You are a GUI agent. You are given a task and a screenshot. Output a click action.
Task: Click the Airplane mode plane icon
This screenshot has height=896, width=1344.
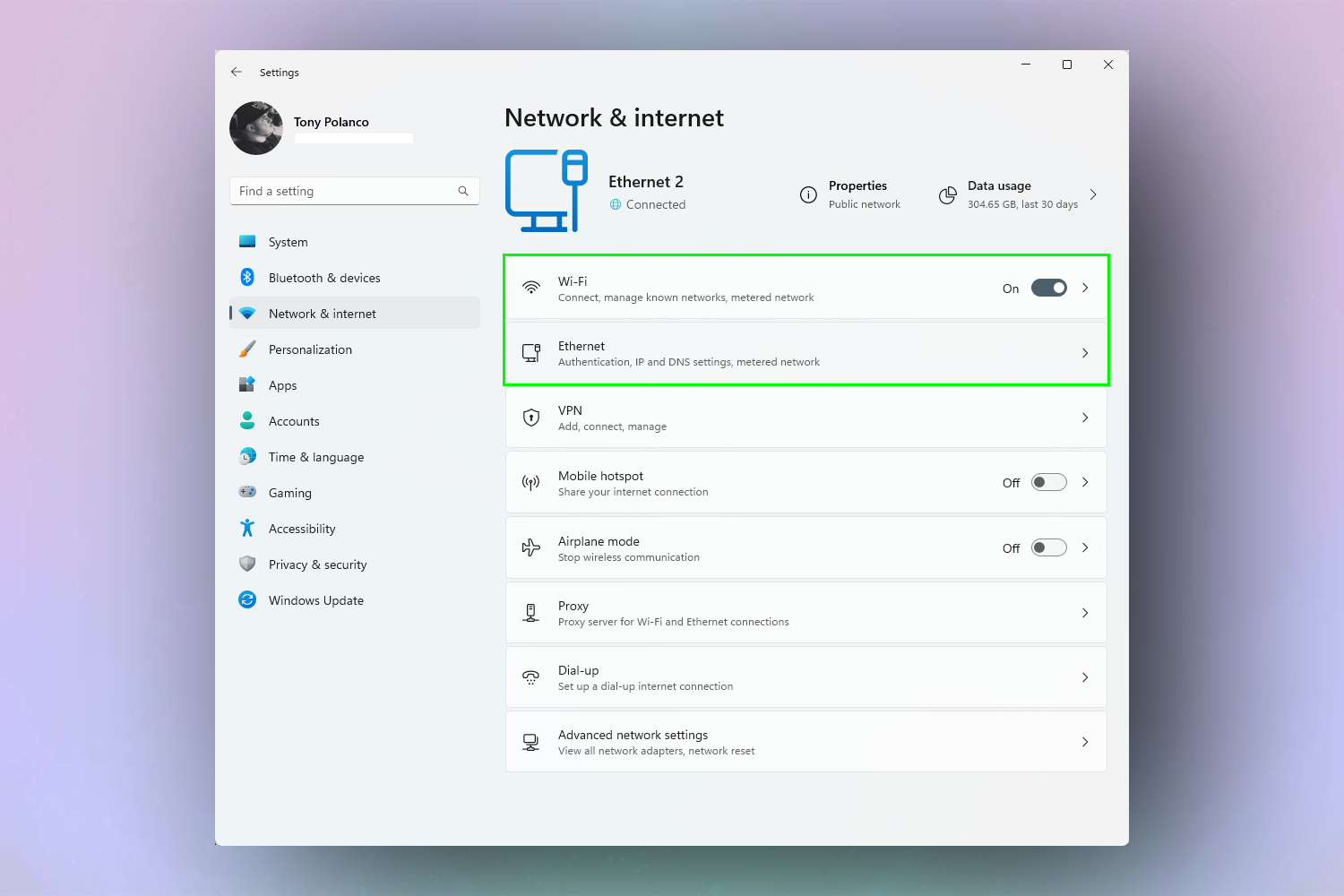tap(531, 547)
